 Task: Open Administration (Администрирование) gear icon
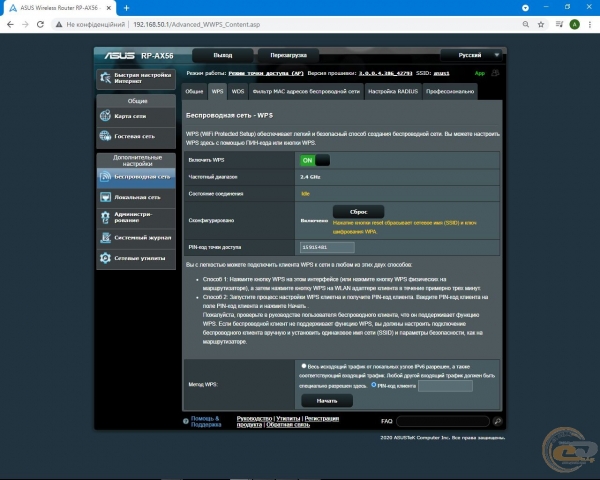(x=105, y=217)
